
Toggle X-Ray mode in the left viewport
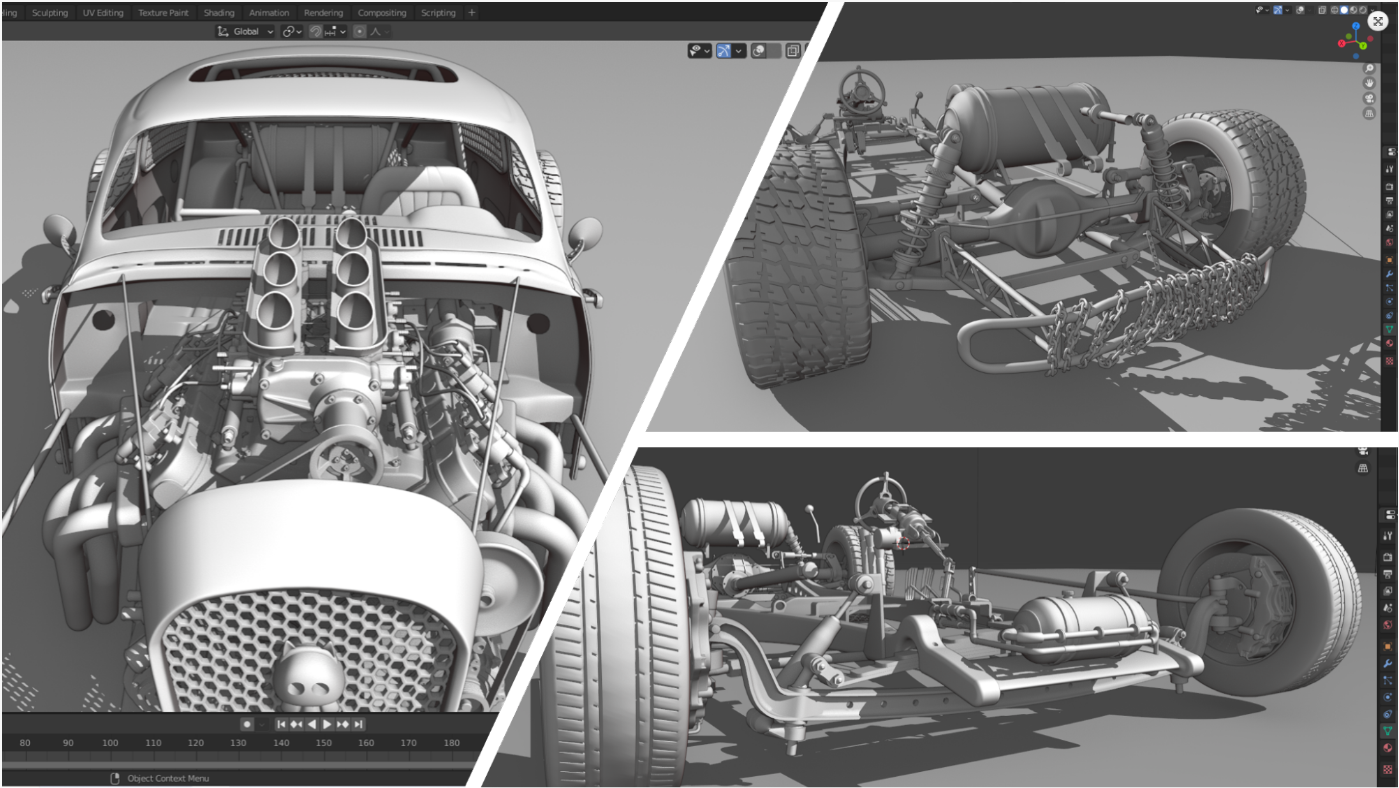793,50
